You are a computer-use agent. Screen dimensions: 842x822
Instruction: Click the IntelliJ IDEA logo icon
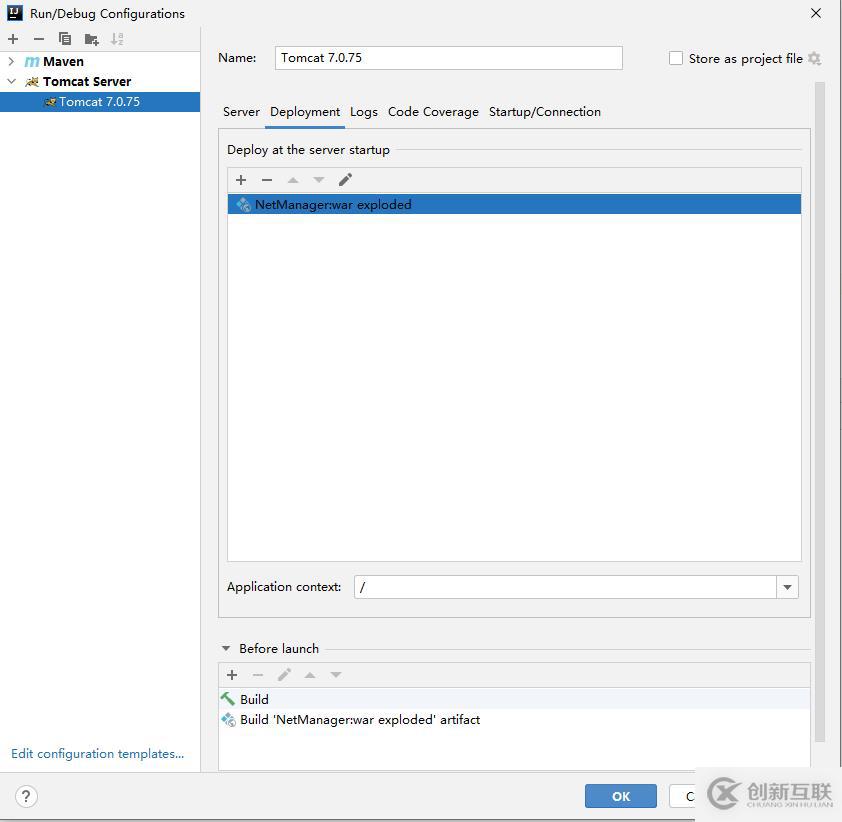pos(14,13)
